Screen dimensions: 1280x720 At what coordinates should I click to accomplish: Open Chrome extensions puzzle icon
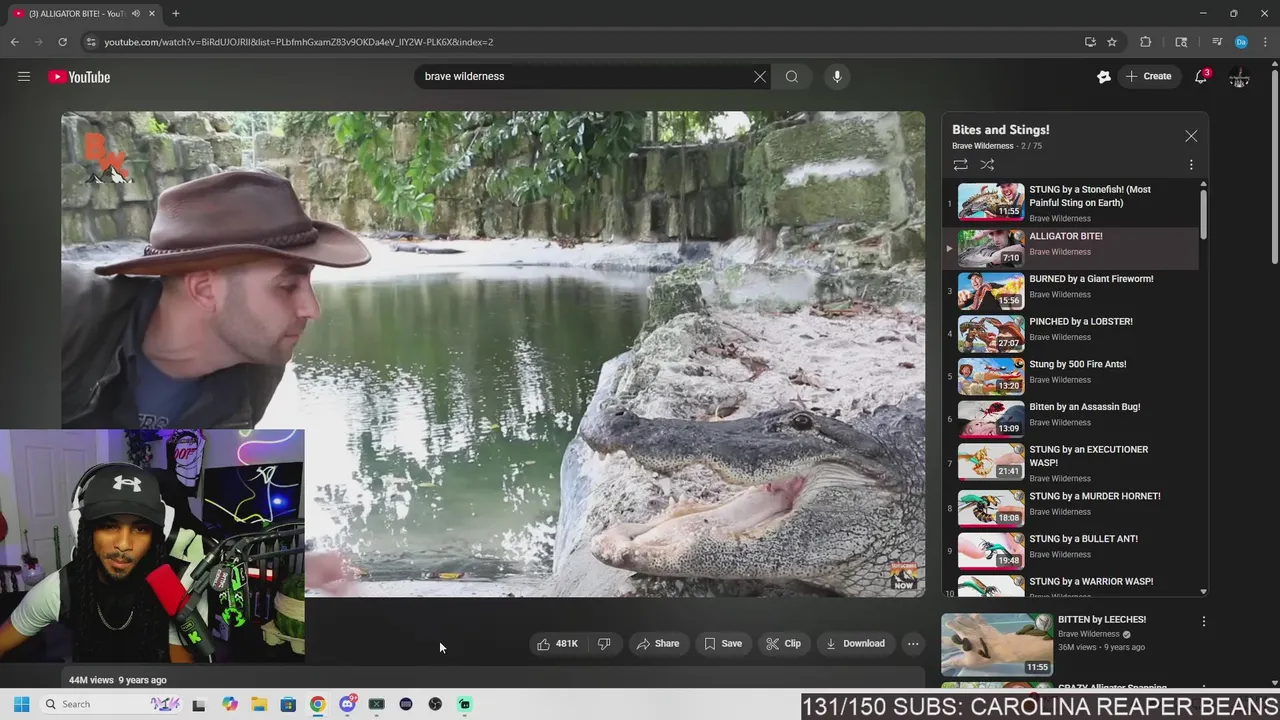(x=1146, y=42)
